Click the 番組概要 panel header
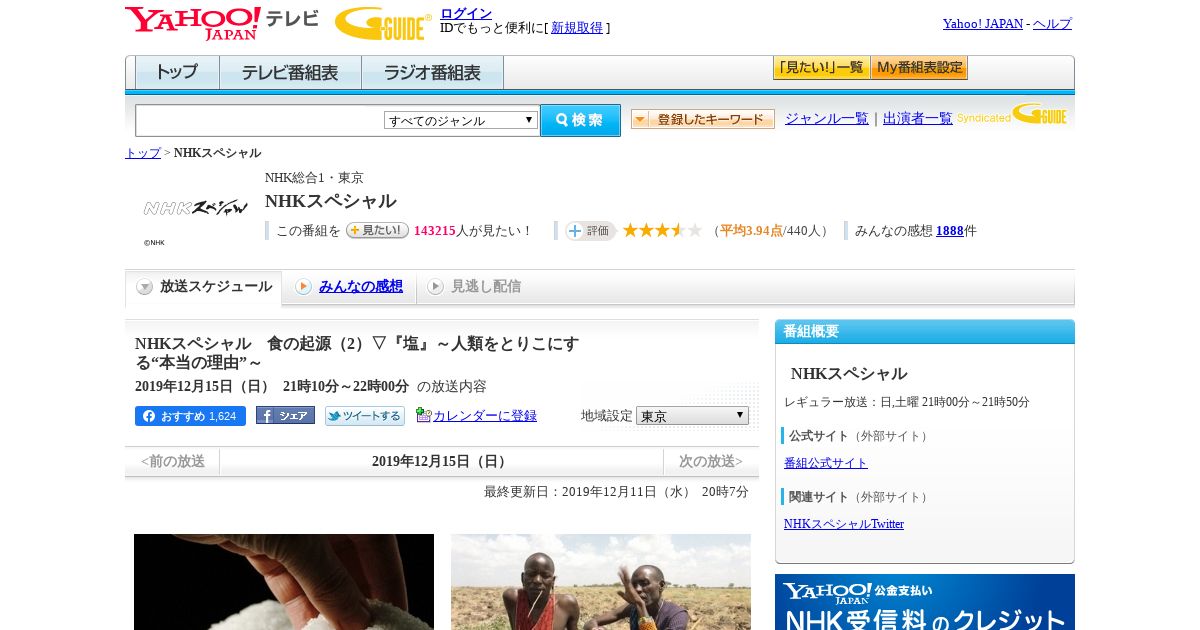 (925, 332)
